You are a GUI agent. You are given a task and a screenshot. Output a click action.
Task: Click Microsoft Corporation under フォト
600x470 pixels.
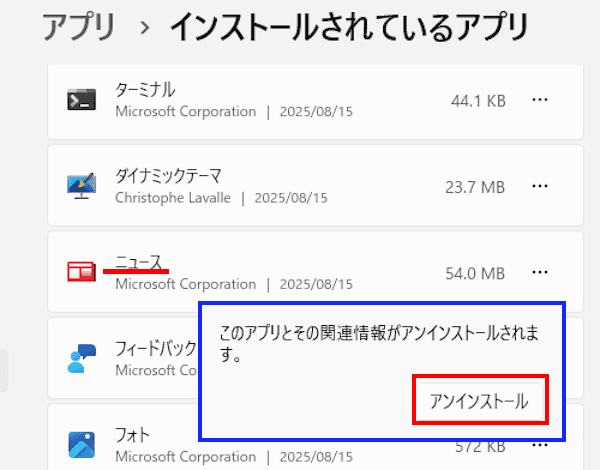coord(186,457)
